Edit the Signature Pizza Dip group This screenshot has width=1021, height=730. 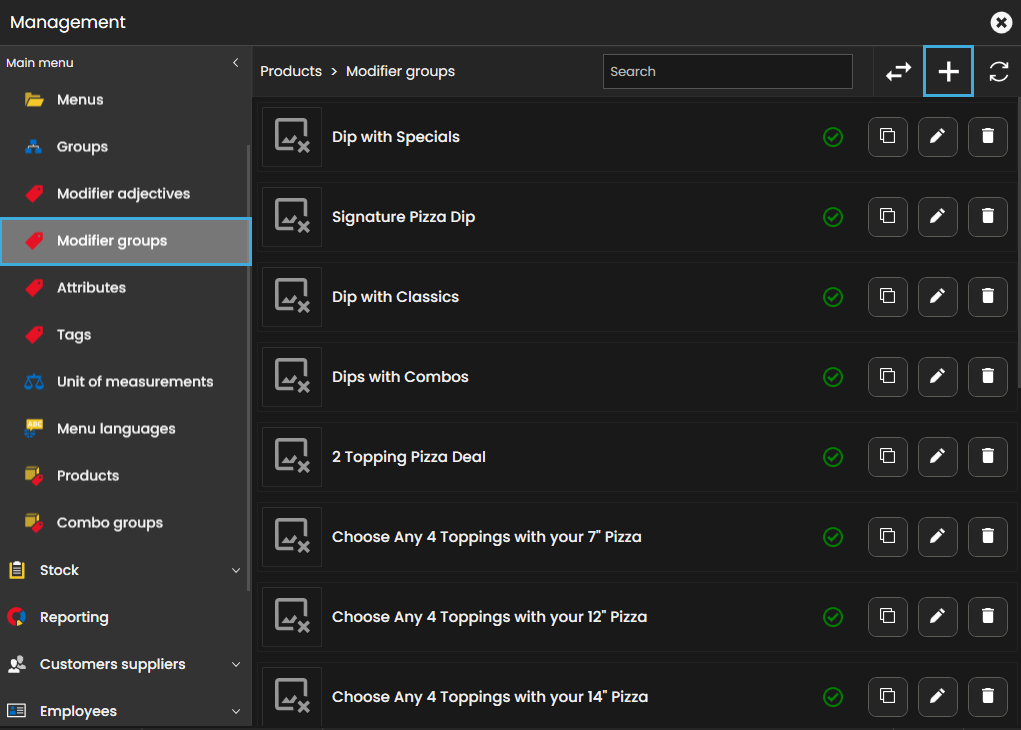tap(937, 217)
